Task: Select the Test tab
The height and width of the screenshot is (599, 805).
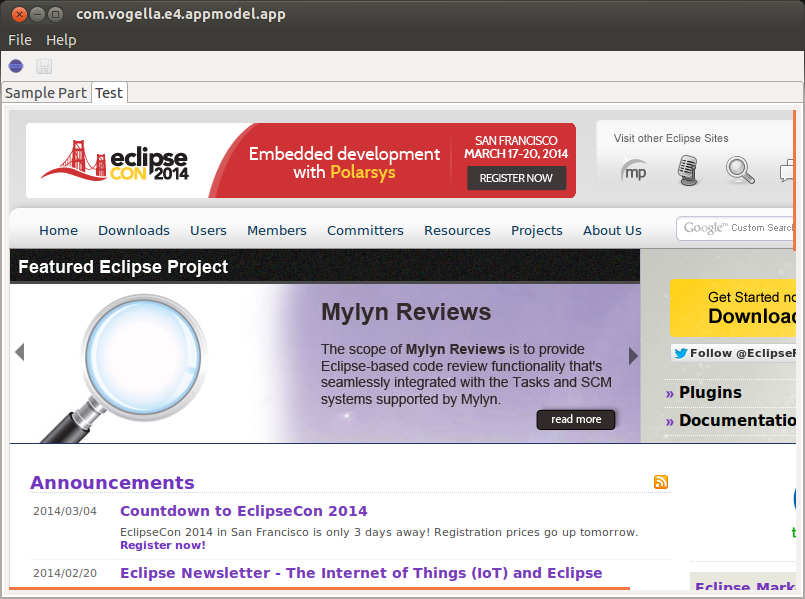Action: tap(109, 93)
